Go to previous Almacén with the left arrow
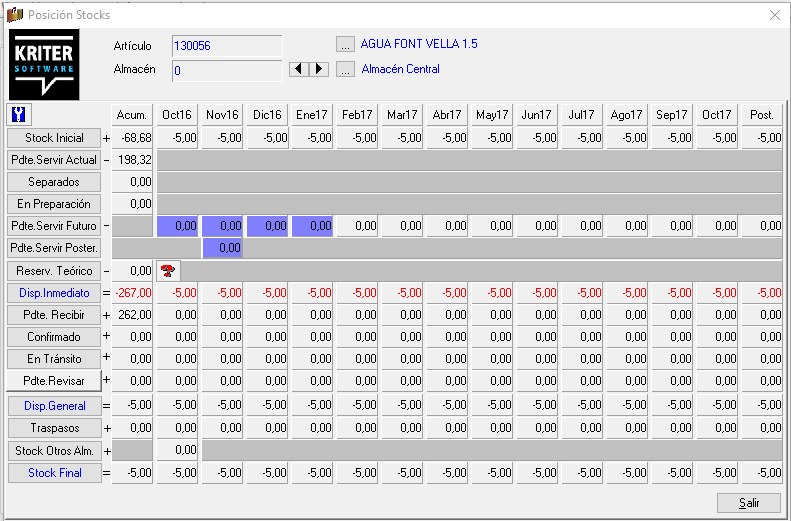This screenshot has width=791, height=521. (299, 69)
